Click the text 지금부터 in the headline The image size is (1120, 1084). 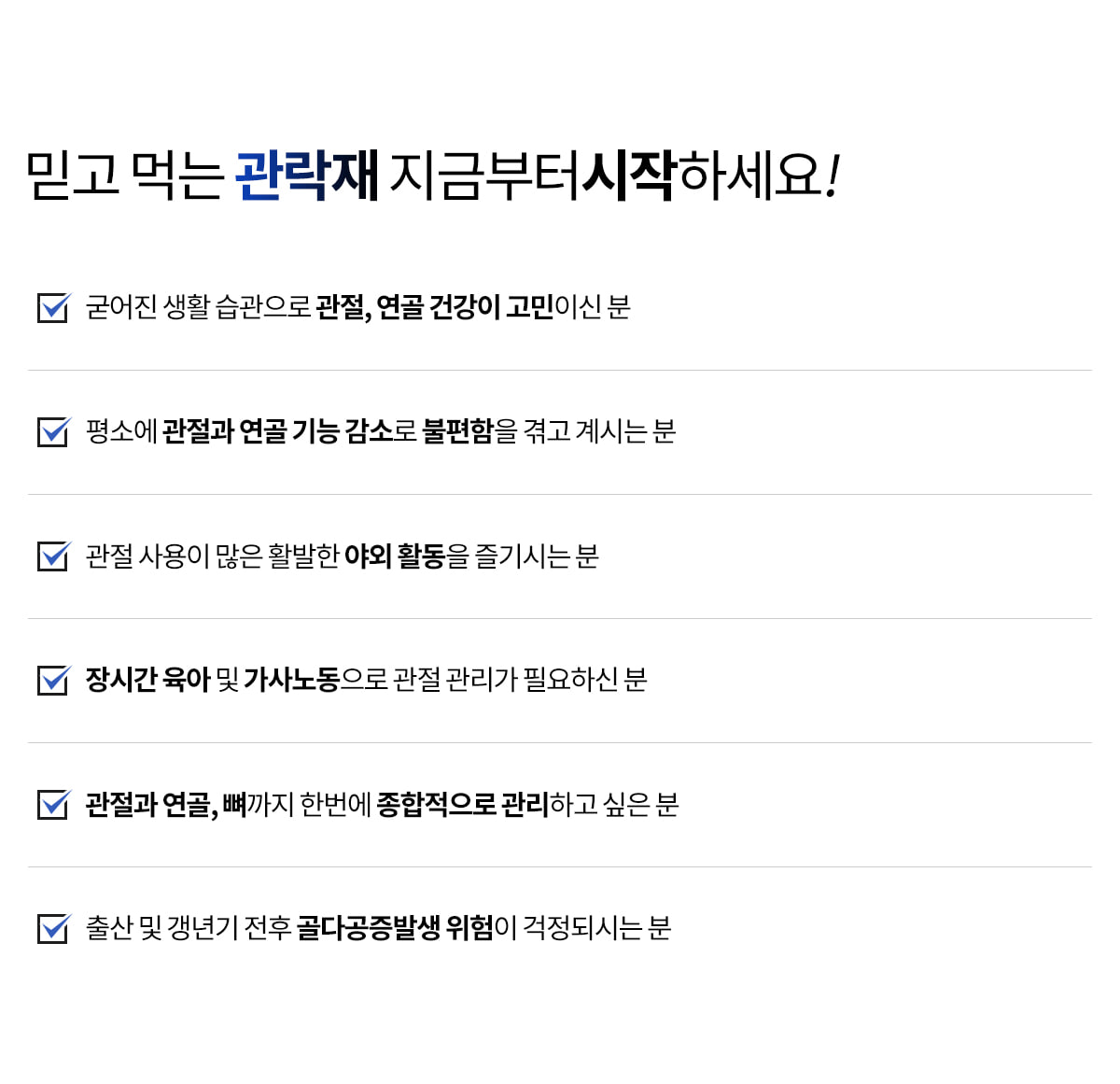point(484,175)
